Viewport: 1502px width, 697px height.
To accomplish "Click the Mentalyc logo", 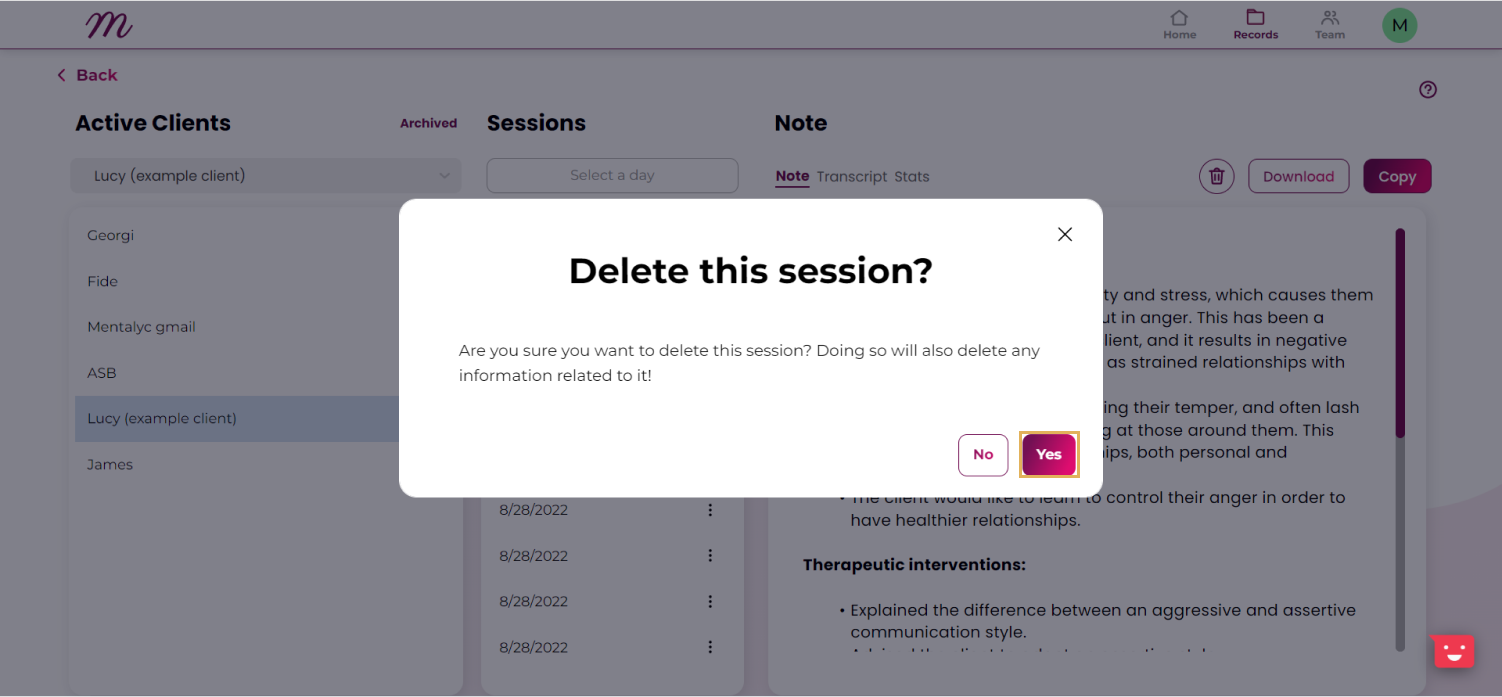I will click(109, 25).
